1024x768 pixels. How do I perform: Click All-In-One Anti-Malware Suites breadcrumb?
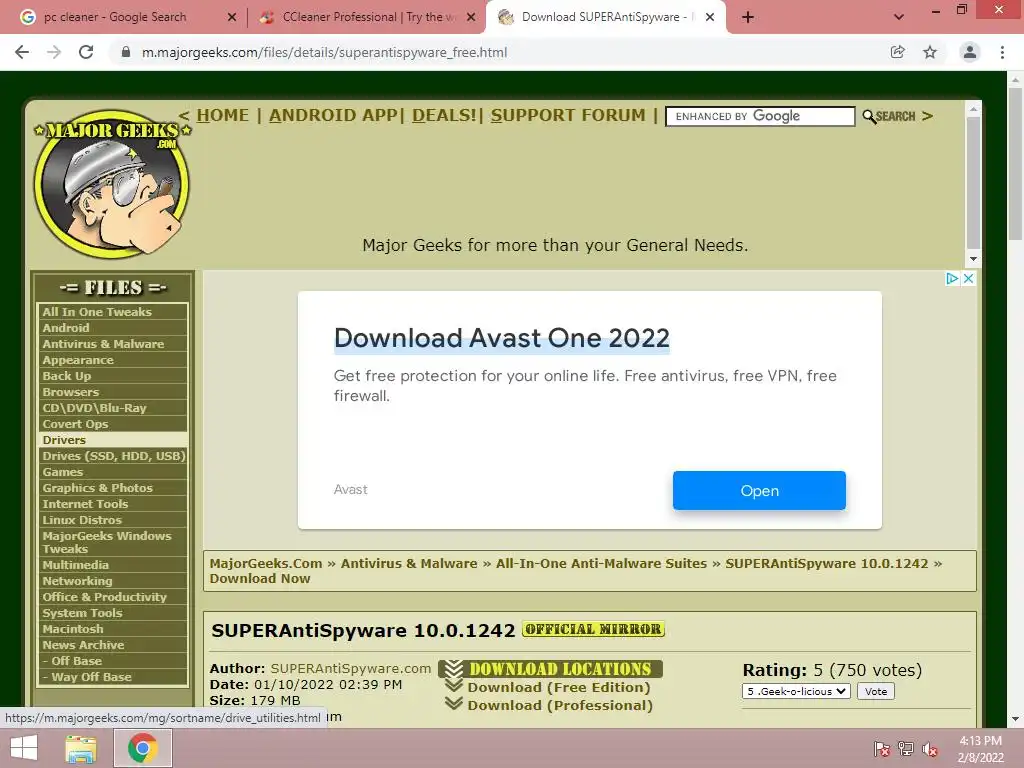601,564
